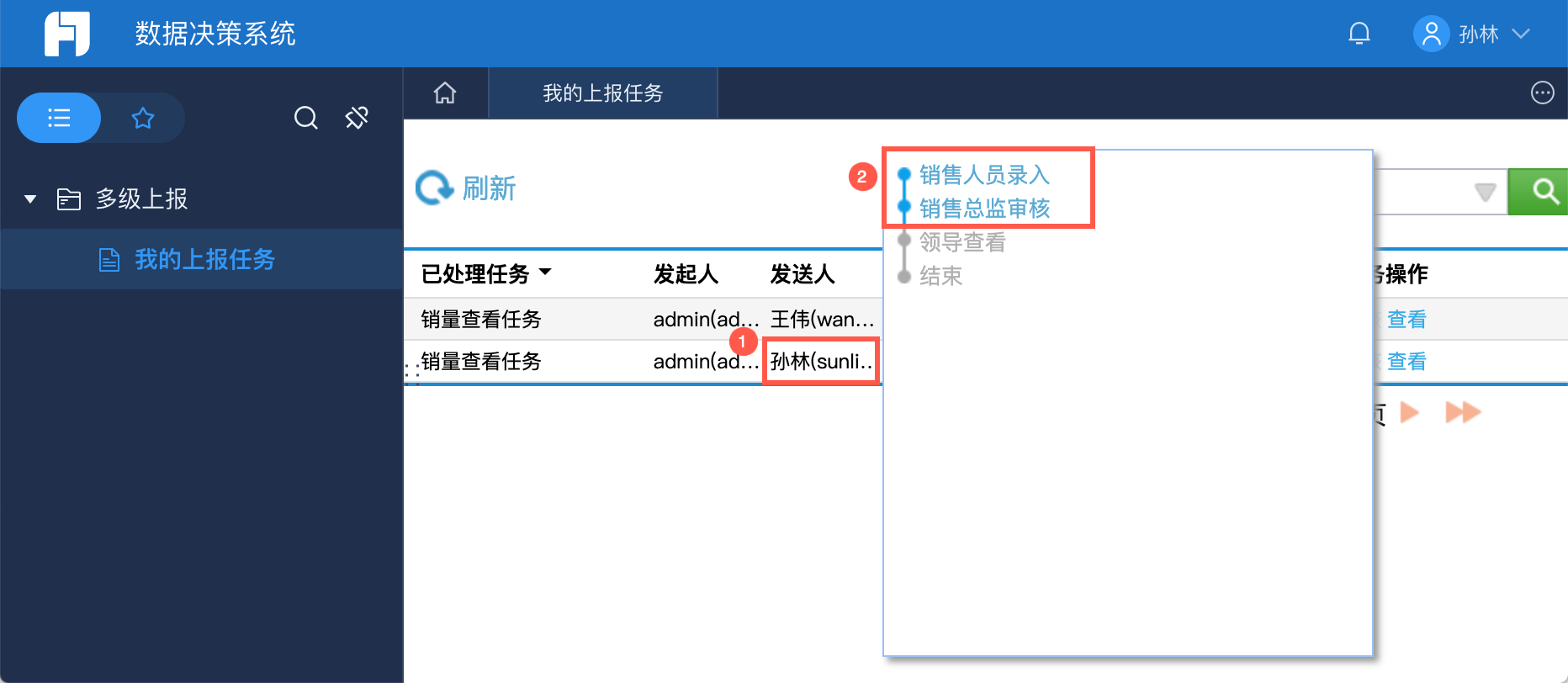
Task: Jump to last page double arrow
Action: pos(1463,412)
